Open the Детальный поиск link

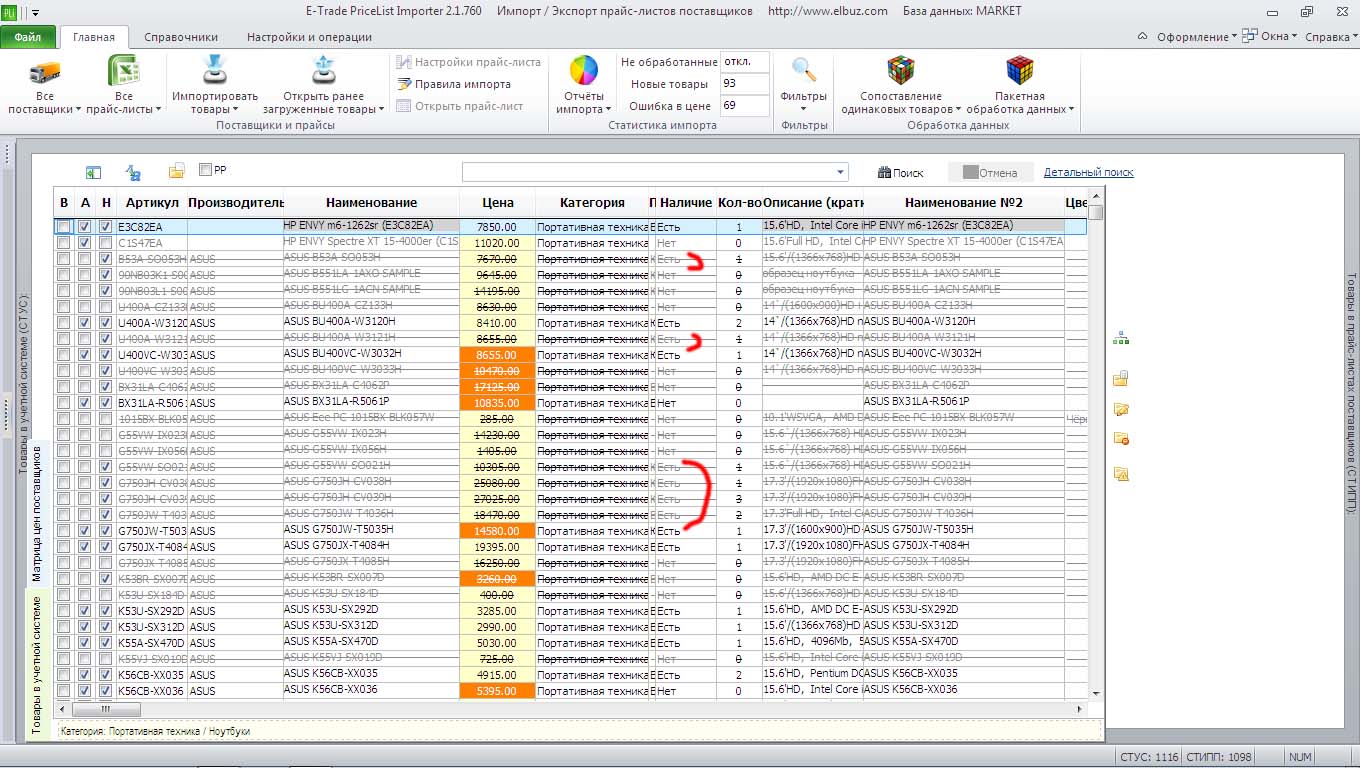(x=1088, y=172)
